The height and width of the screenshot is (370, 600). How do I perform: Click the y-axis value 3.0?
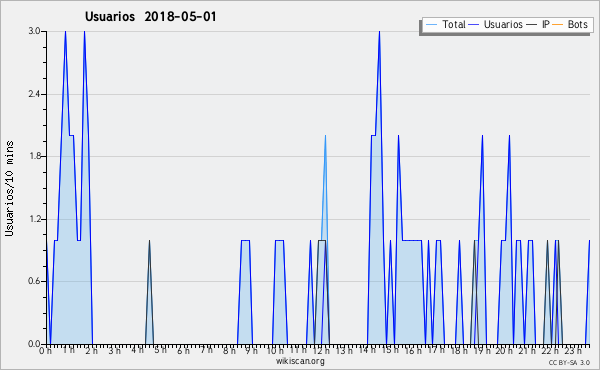(x=34, y=31)
